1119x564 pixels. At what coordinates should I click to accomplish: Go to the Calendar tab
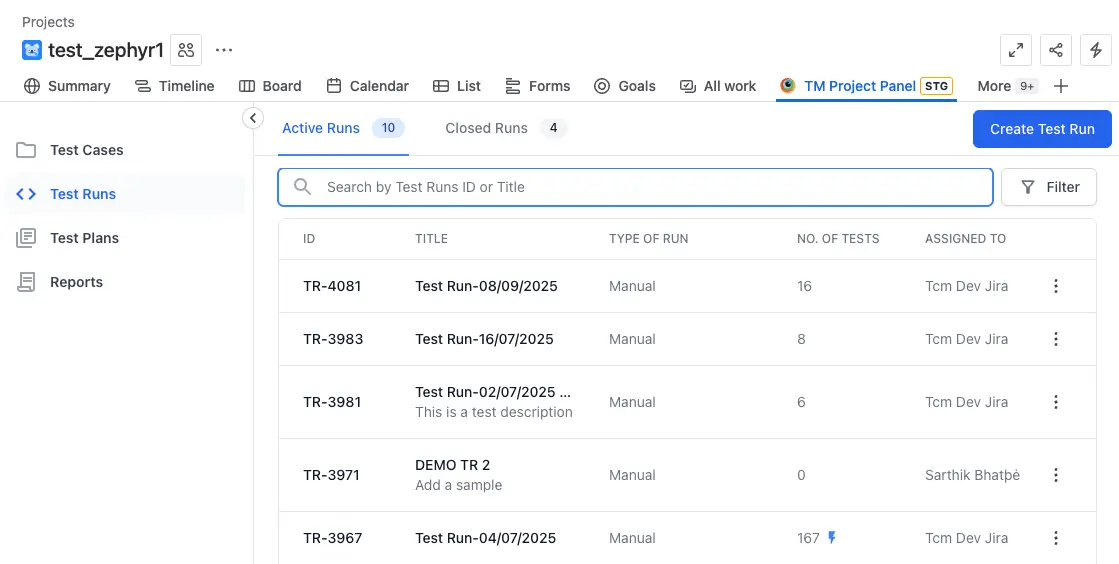tap(368, 86)
